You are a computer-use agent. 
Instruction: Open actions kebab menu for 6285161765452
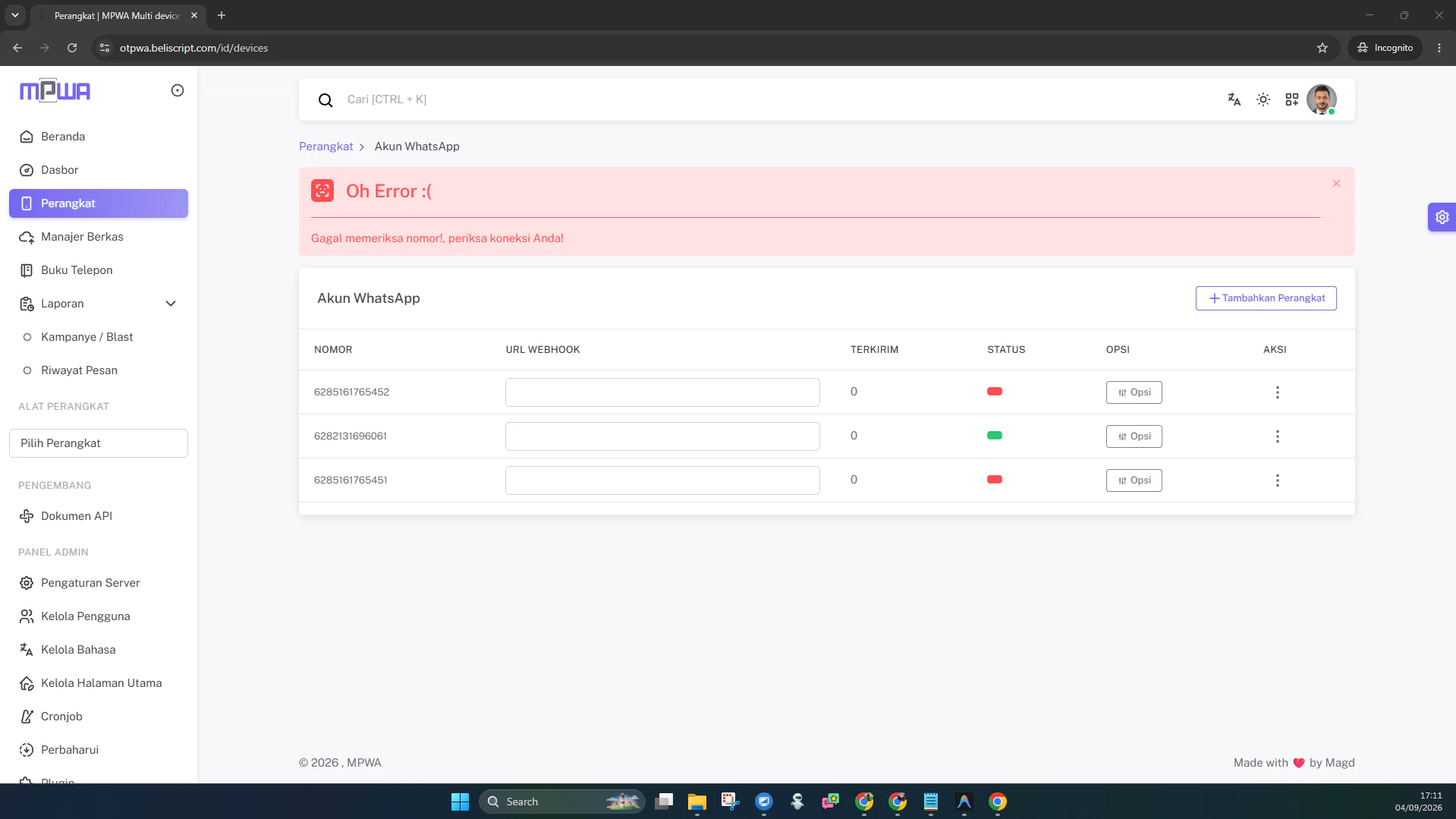pyautogui.click(x=1278, y=392)
